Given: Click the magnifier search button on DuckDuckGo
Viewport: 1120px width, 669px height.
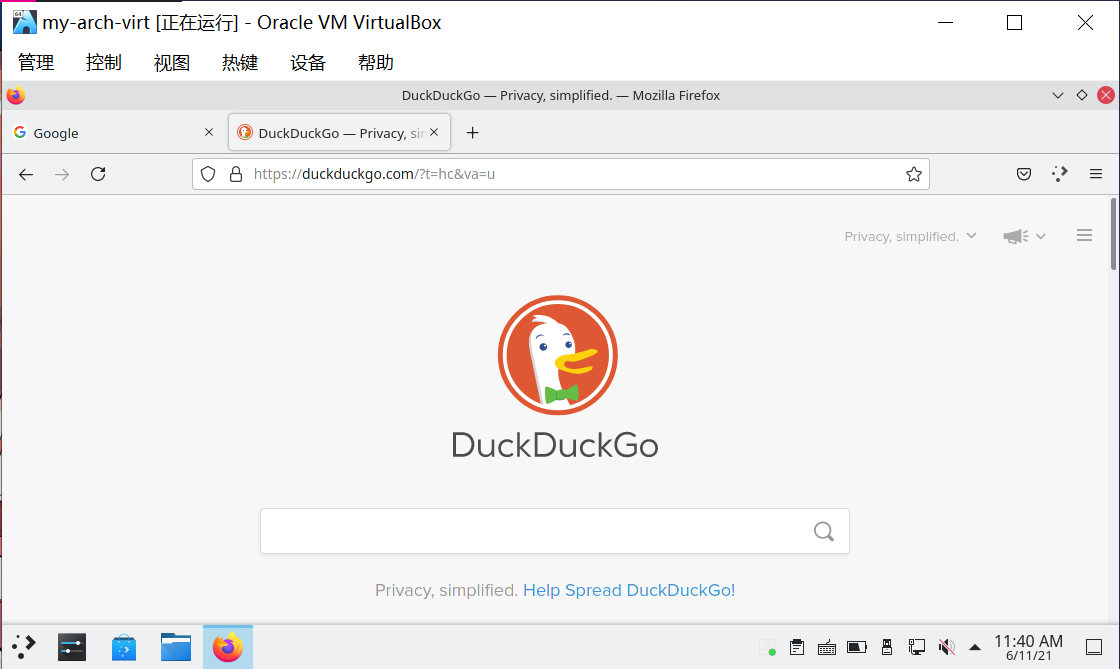Looking at the screenshot, I should [823, 531].
